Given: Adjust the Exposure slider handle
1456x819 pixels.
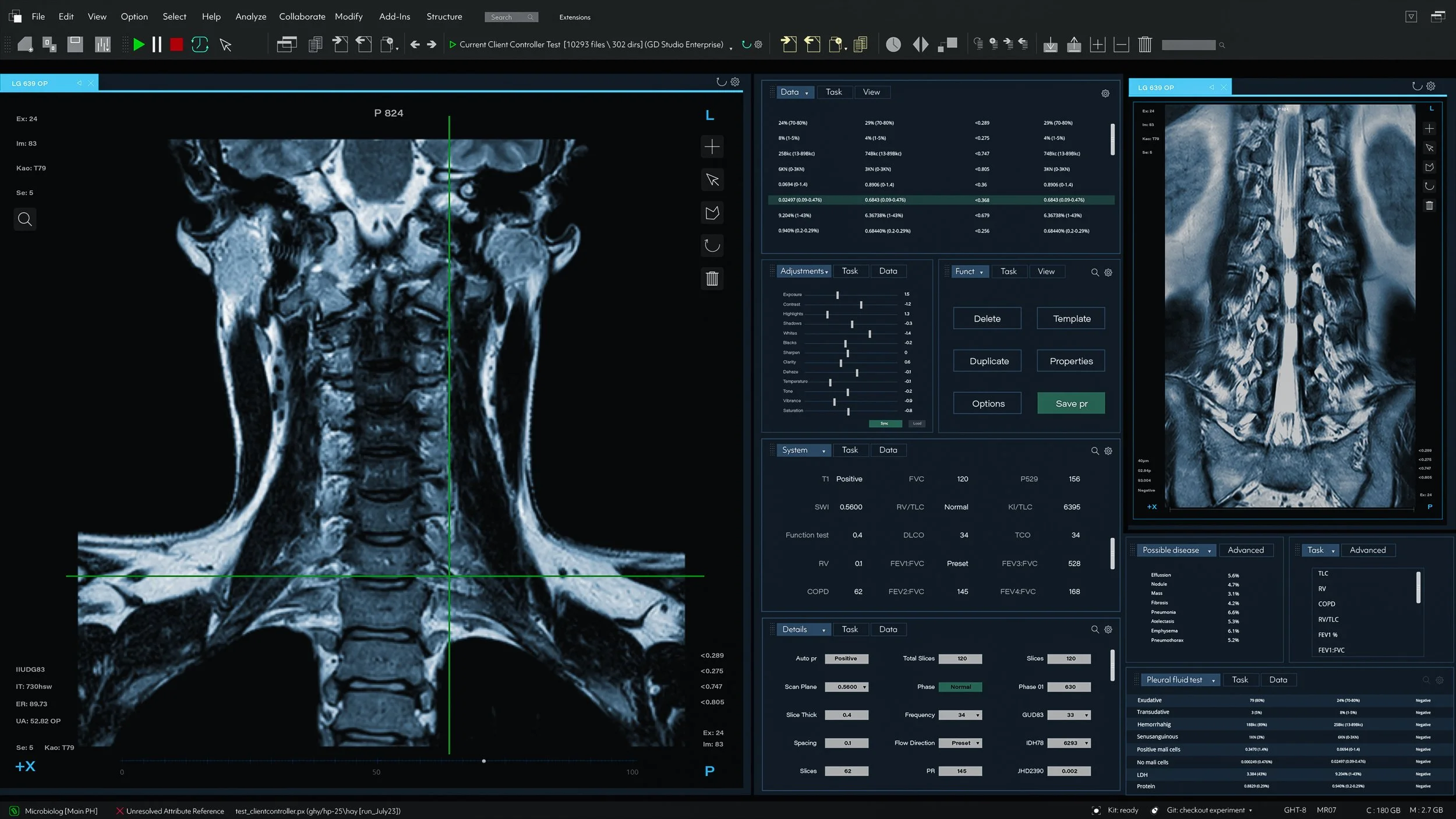Looking at the screenshot, I should (837, 295).
